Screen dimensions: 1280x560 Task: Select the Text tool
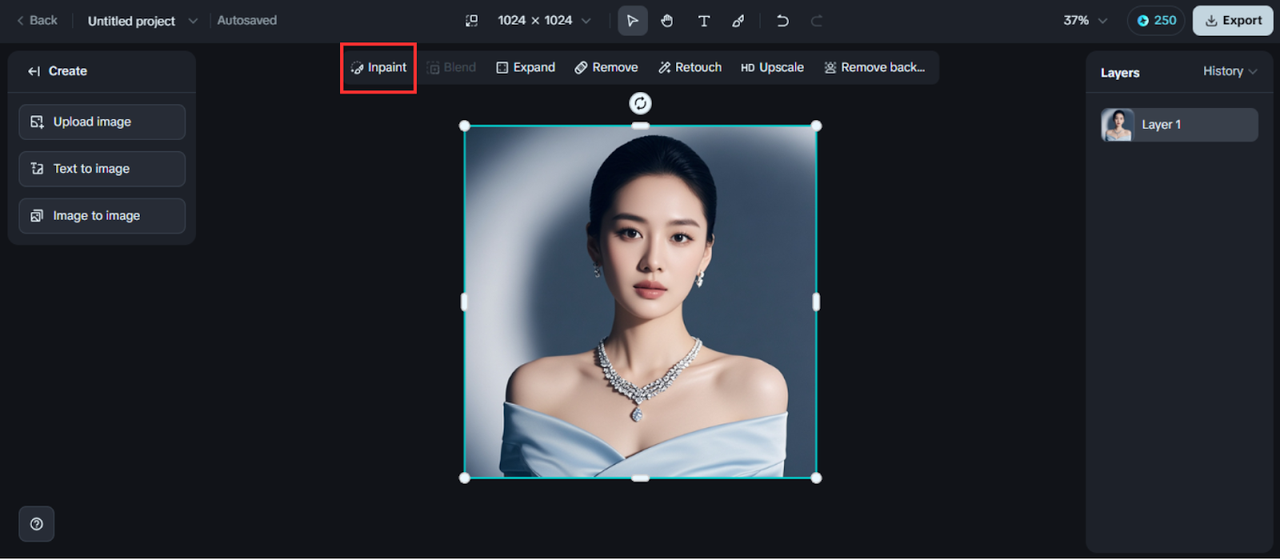703,21
